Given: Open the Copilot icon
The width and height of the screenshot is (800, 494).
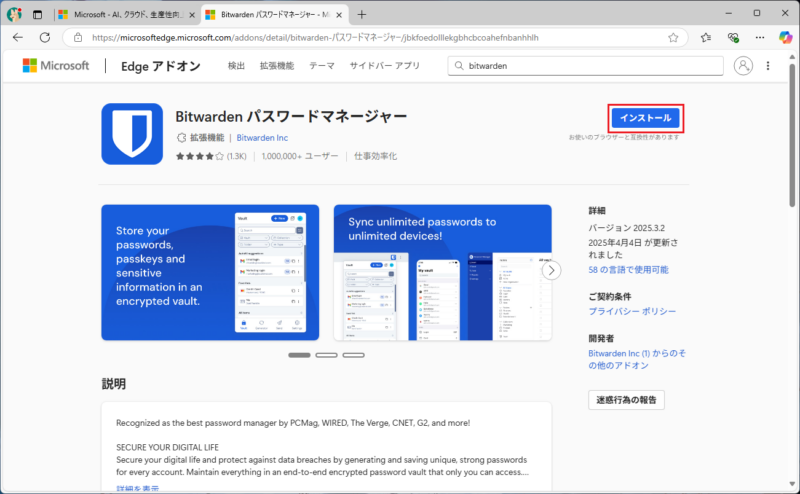Looking at the screenshot, I should tap(785, 37).
